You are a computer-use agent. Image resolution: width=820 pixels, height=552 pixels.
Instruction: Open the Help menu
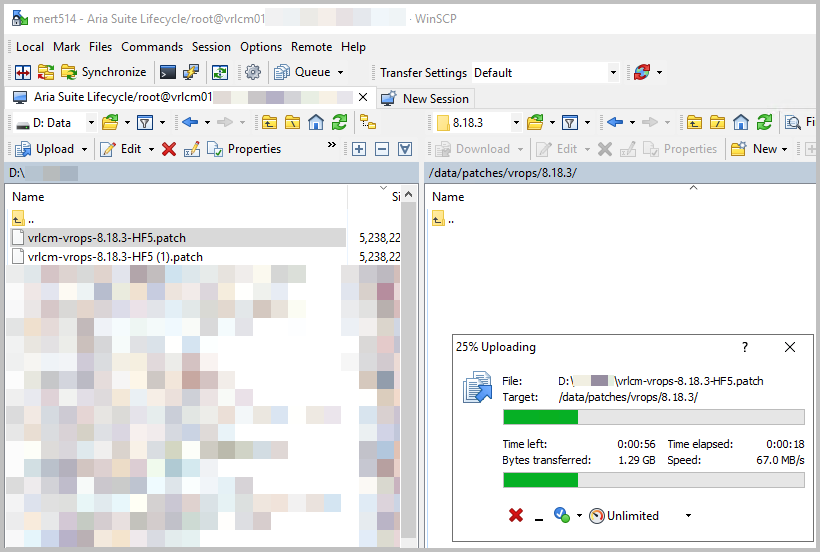coord(354,47)
